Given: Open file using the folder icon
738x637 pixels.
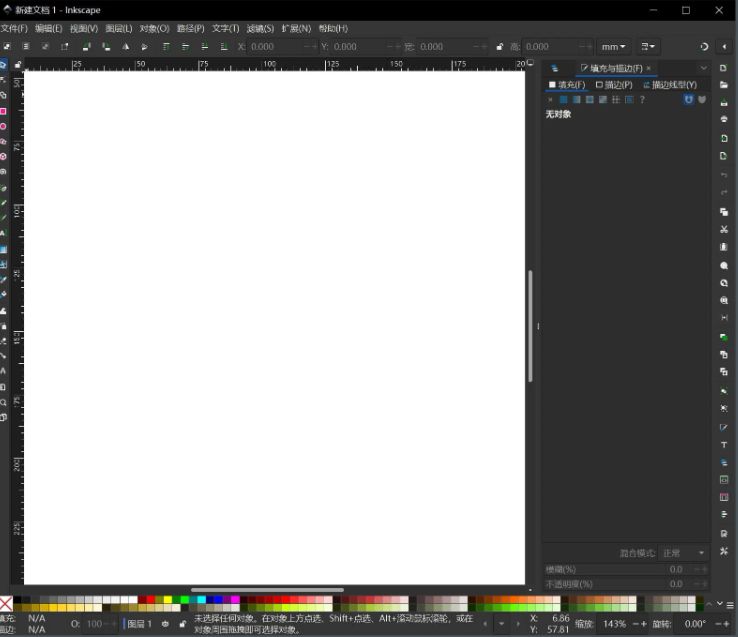Looking at the screenshot, I should click(724, 85).
